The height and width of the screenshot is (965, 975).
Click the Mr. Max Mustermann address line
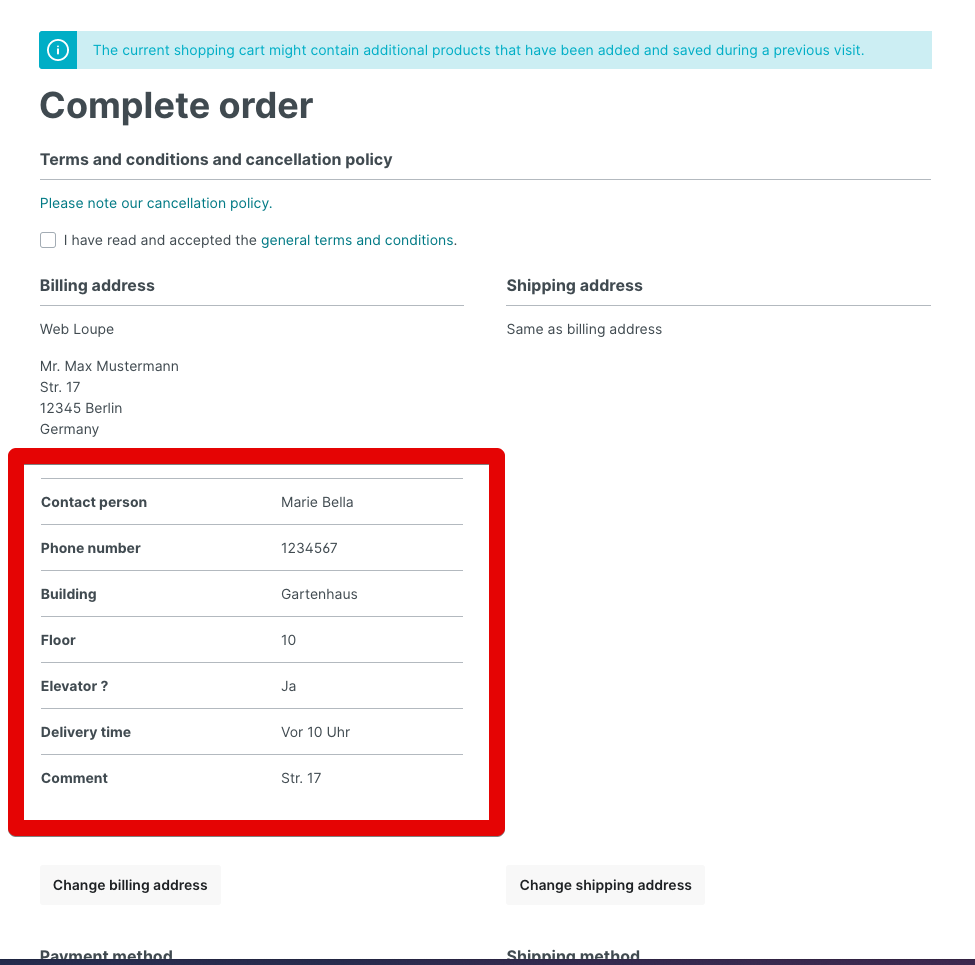tap(109, 366)
